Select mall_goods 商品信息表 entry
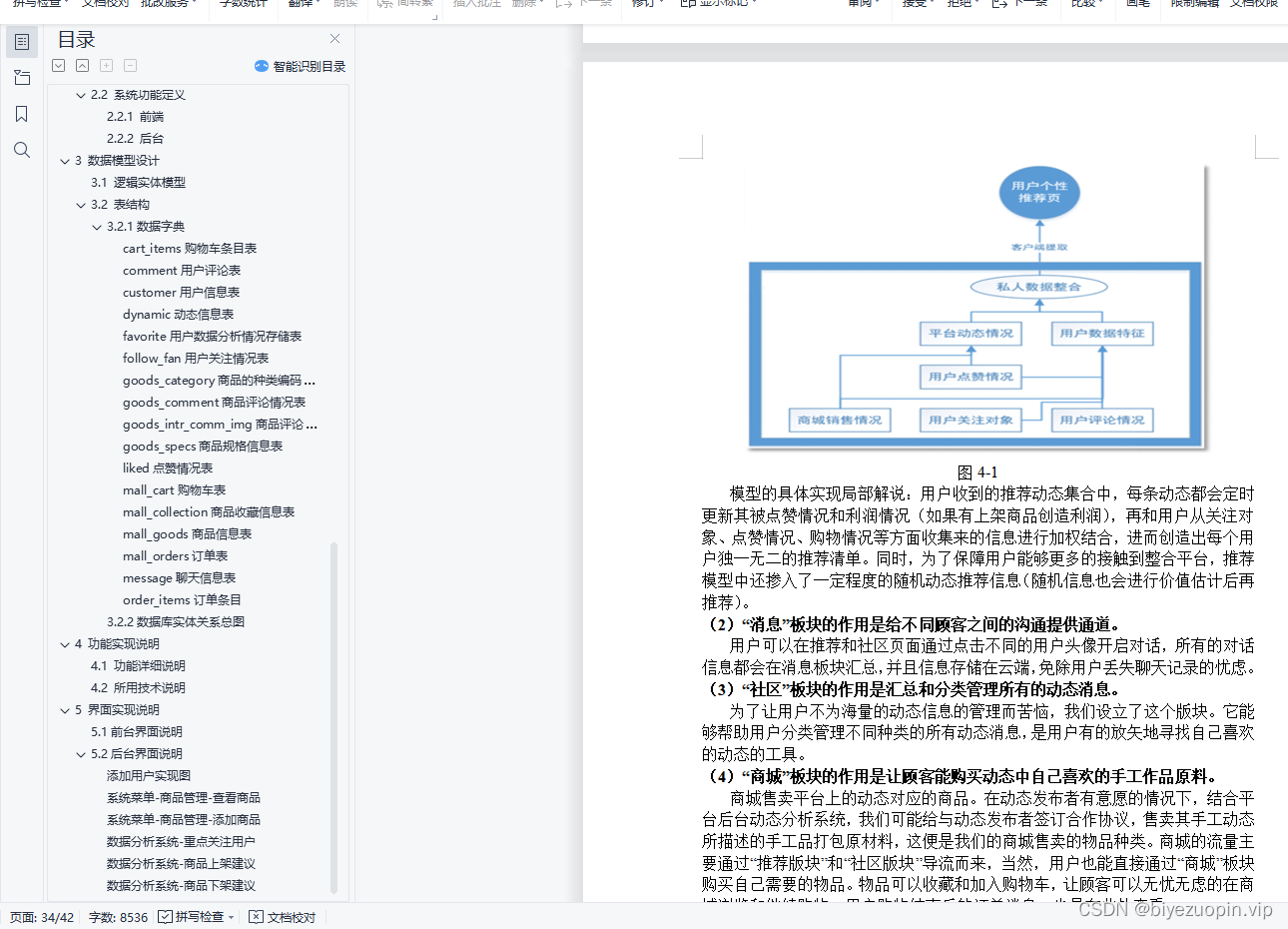 pos(187,534)
